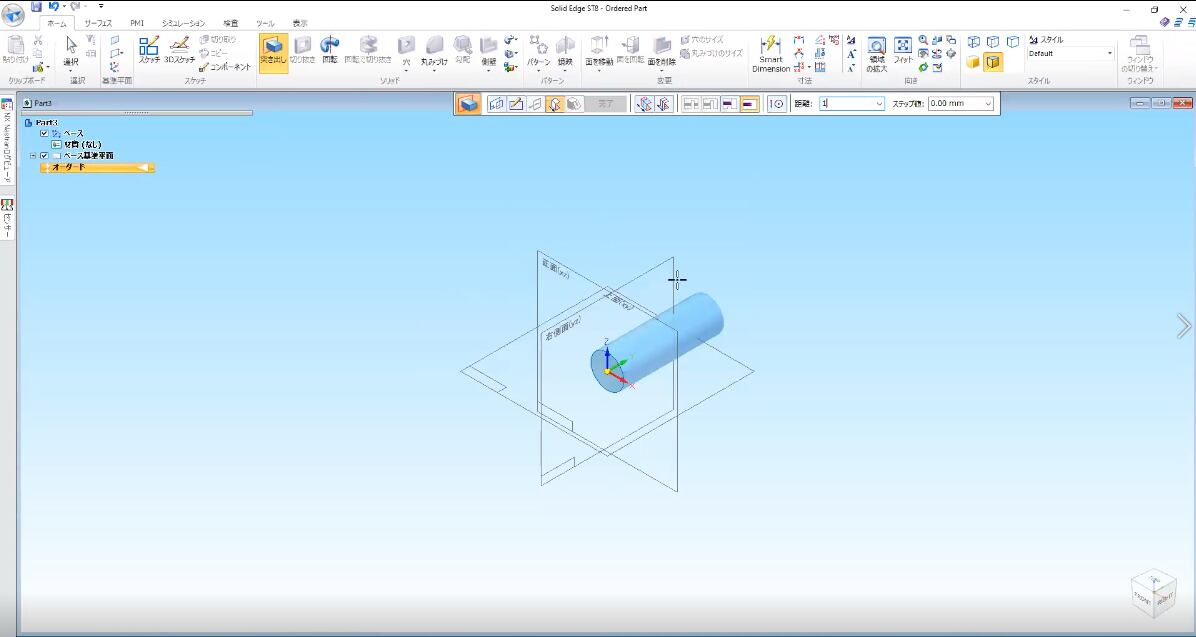Uncheck the ベース基準平面 visibility checkbox

pos(44,156)
